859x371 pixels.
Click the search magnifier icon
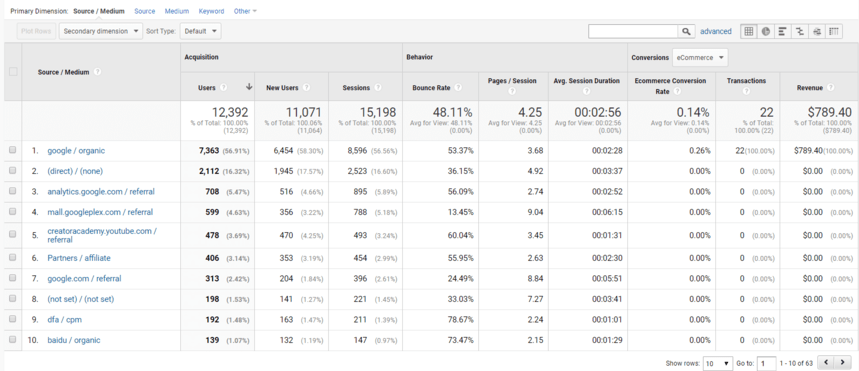686,31
